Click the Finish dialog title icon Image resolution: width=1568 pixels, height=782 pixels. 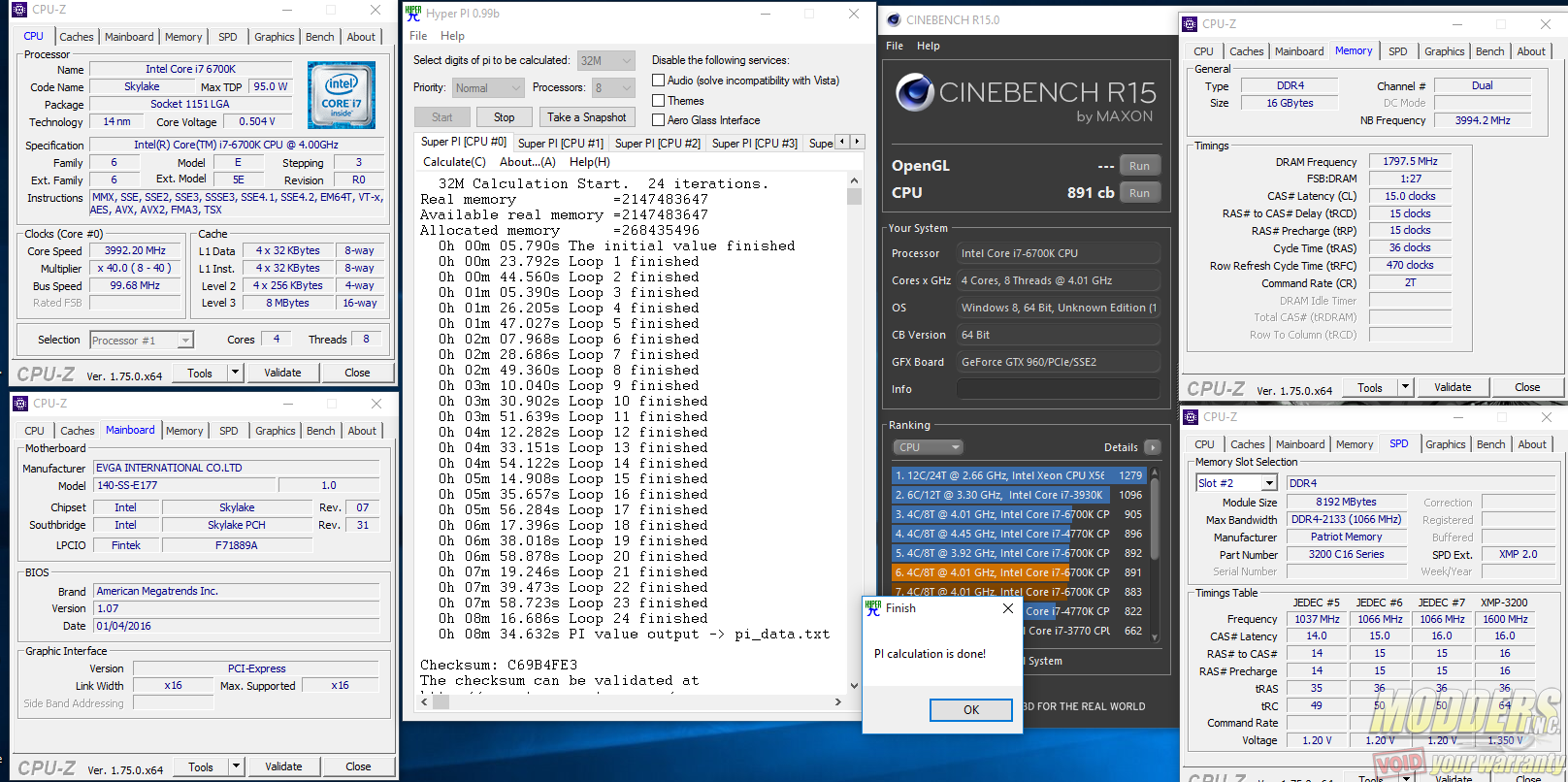tap(873, 608)
